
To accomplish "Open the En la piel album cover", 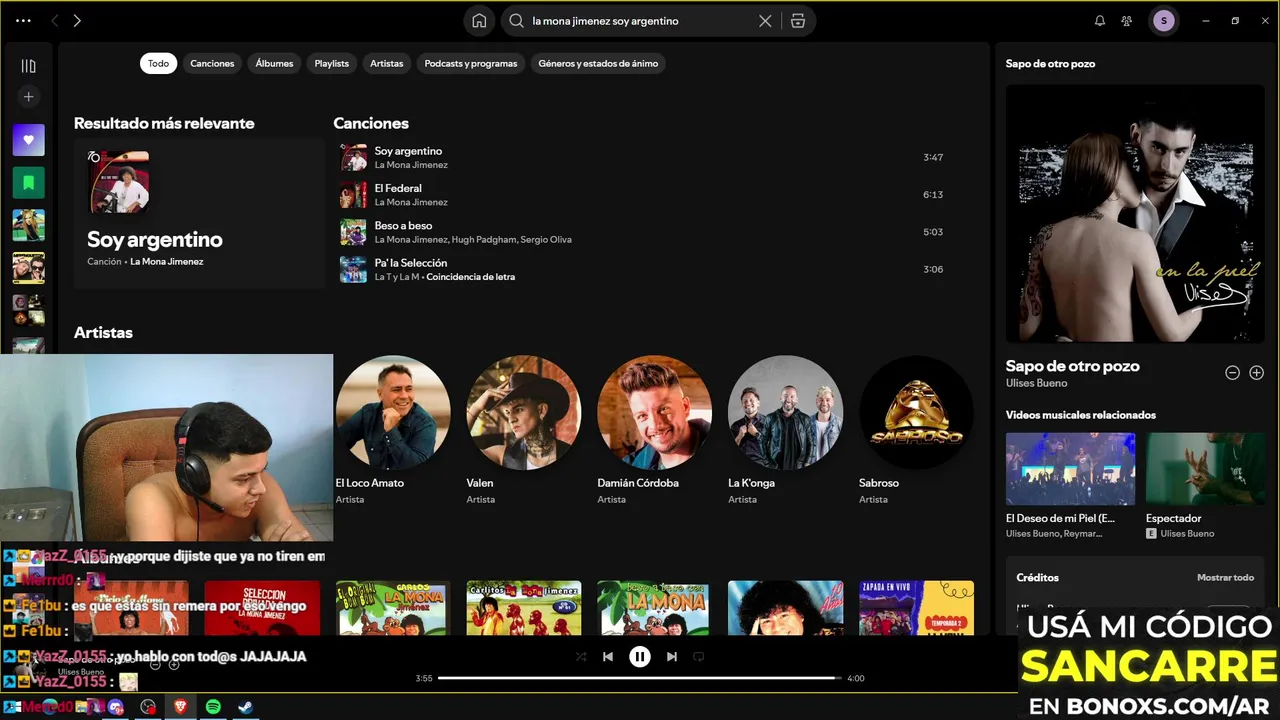I will (1135, 213).
